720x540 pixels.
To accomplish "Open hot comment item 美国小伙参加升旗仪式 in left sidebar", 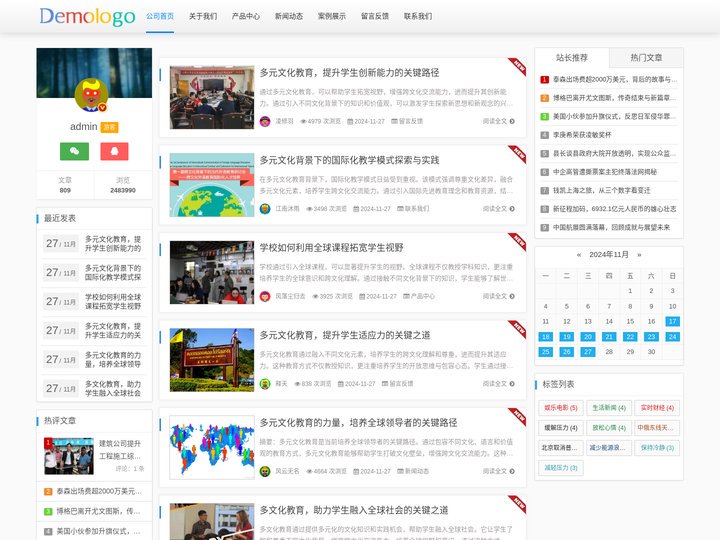I will point(99,531).
